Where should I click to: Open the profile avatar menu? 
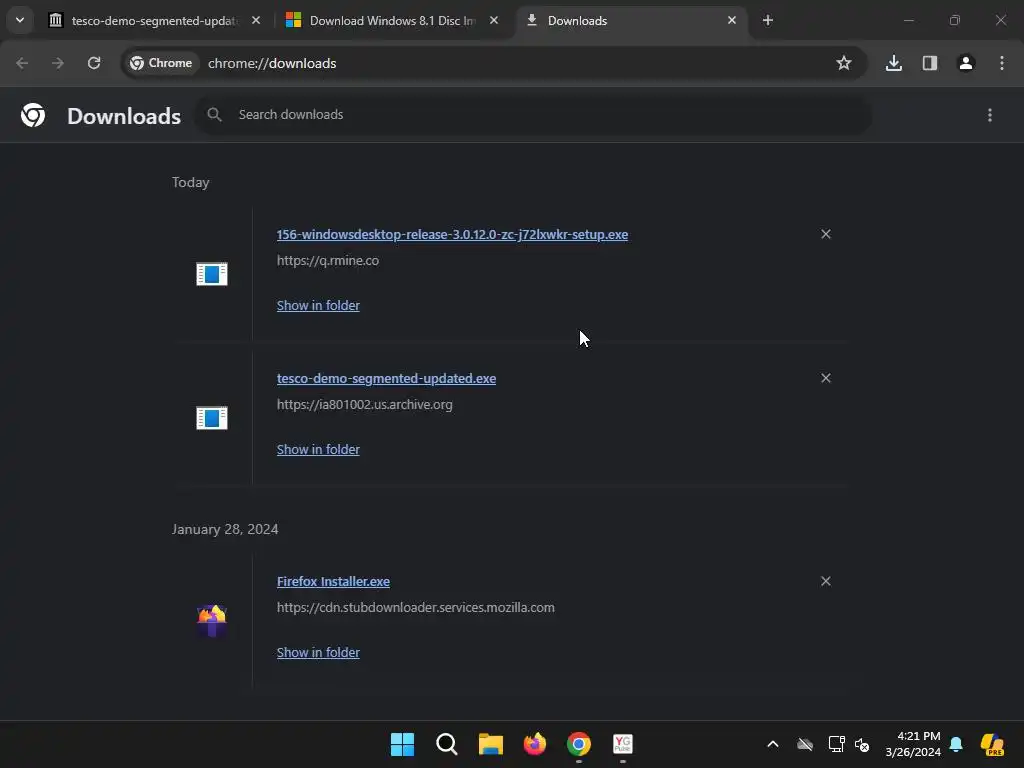[x=966, y=63]
